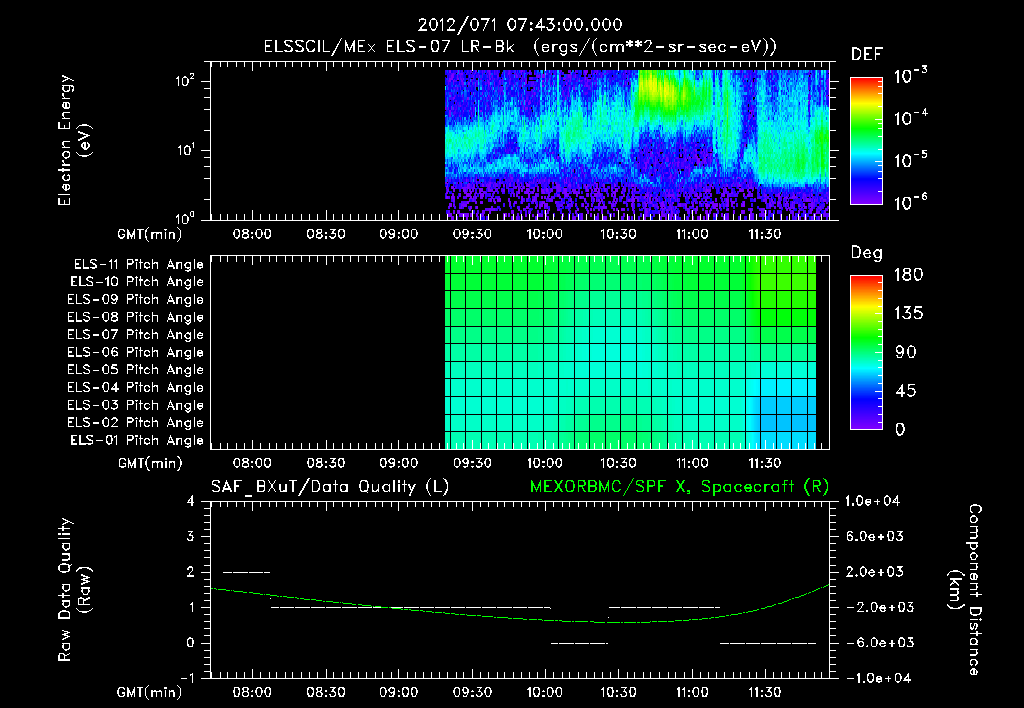Select the ELS-01 Pitch Angle row label
Viewport: 1024px width, 708px height.
(137, 440)
